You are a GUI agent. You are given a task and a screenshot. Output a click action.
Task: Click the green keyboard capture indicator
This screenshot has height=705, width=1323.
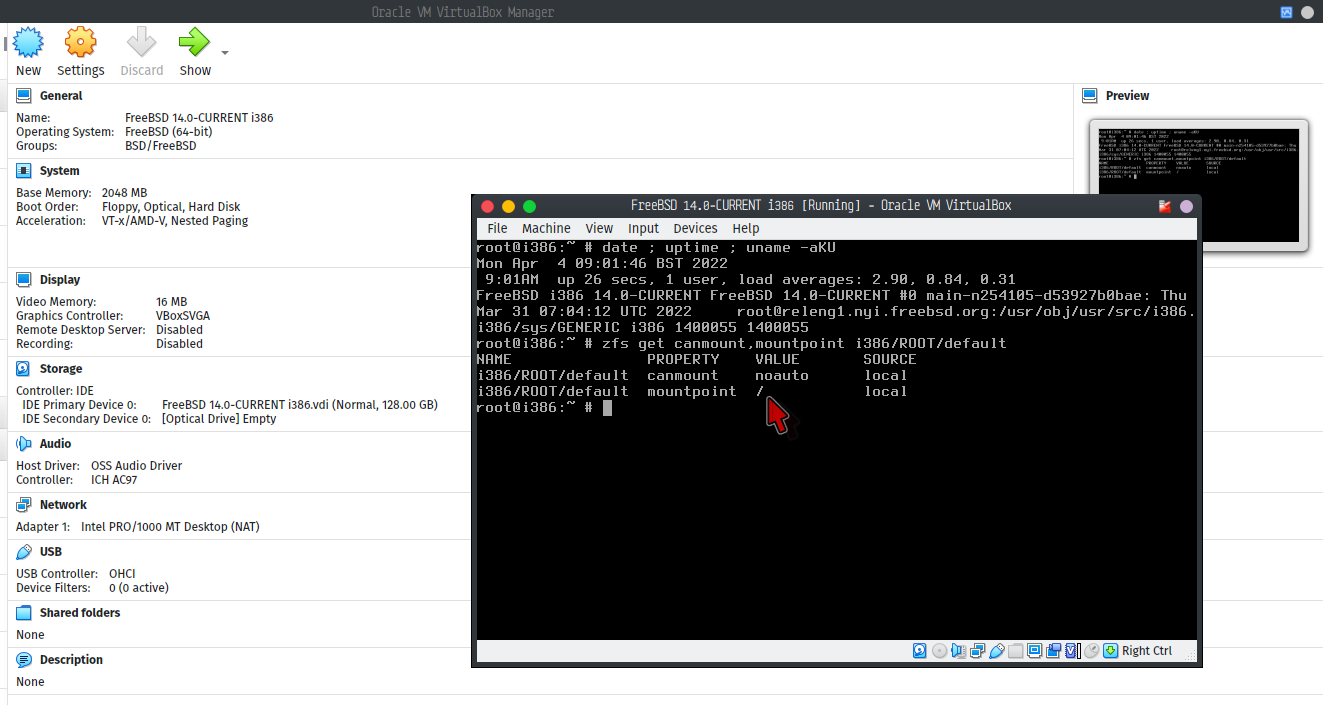[x=1110, y=651]
